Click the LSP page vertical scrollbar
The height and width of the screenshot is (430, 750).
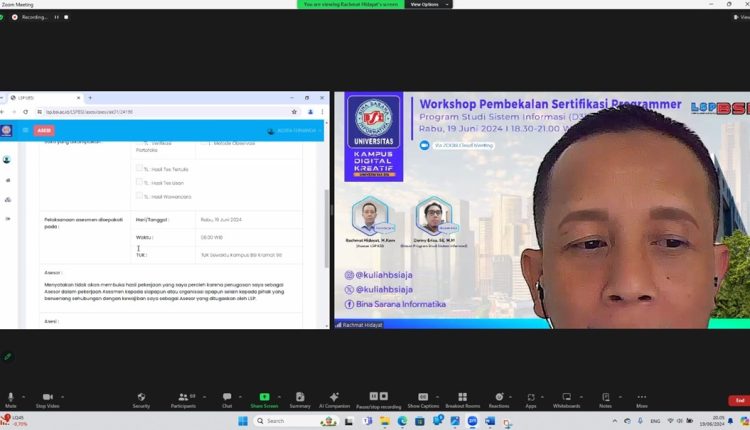pyautogui.click(x=327, y=228)
